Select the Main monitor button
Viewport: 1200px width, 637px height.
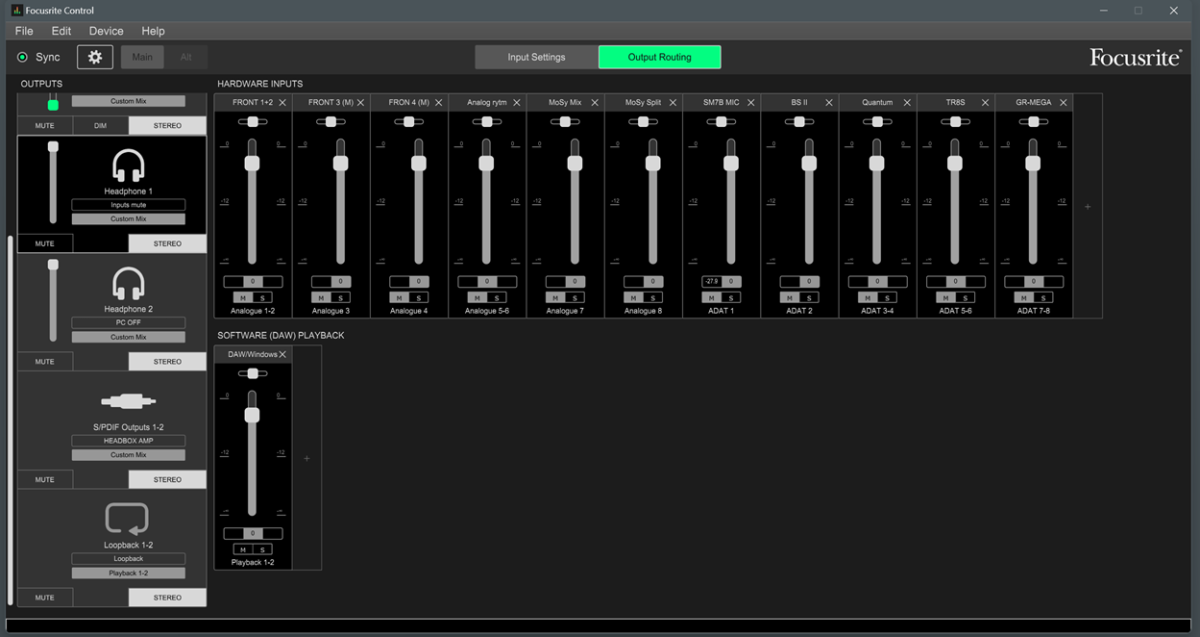tap(143, 57)
